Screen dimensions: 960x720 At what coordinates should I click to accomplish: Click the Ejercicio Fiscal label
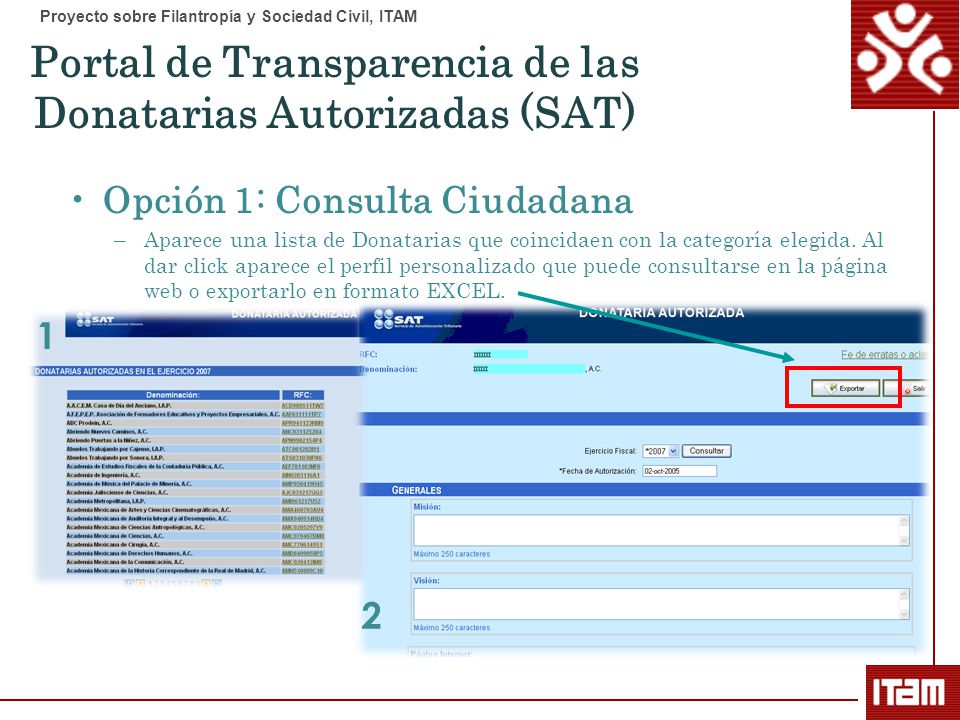click(610, 451)
